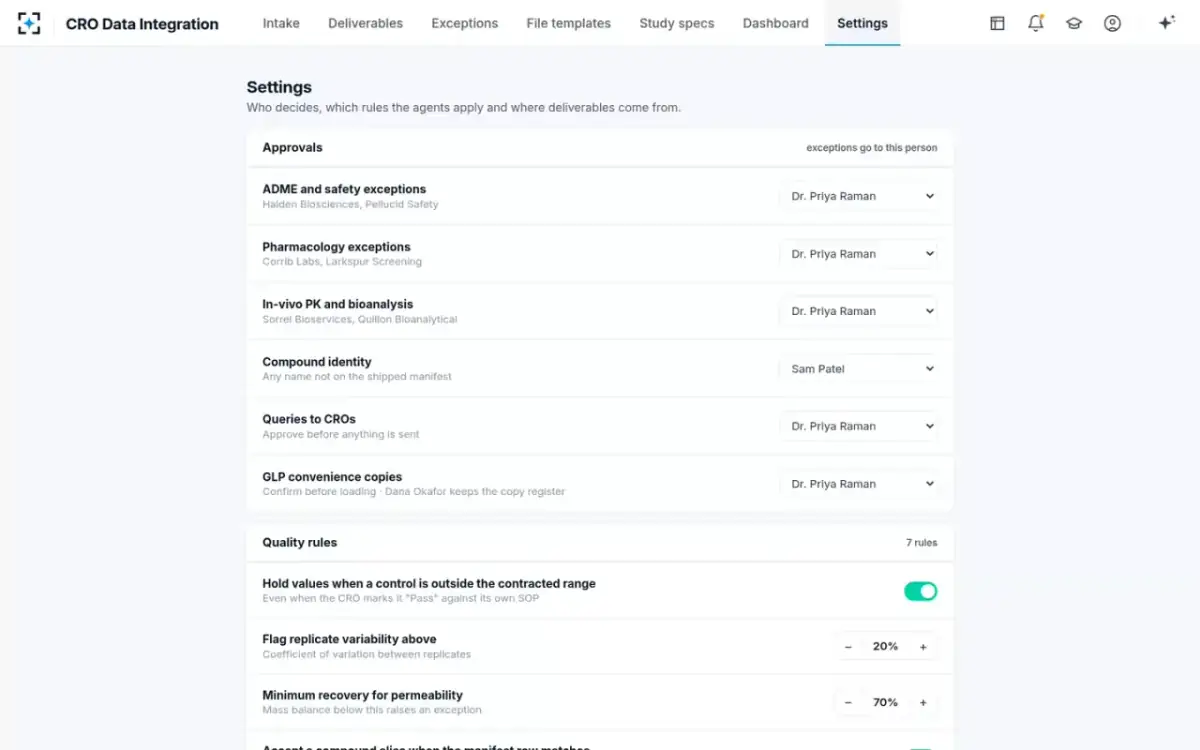The height and width of the screenshot is (750, 1200).
Task: Open approver dropdown for GLP convenience copies
Action: click(x=859, y=484)
